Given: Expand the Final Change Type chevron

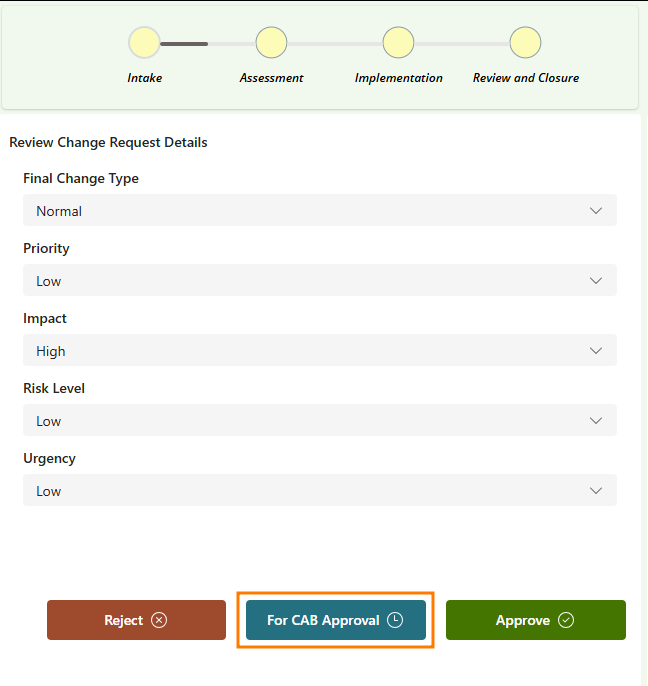Looking at the screenshot, I should [x=596, y=211].
